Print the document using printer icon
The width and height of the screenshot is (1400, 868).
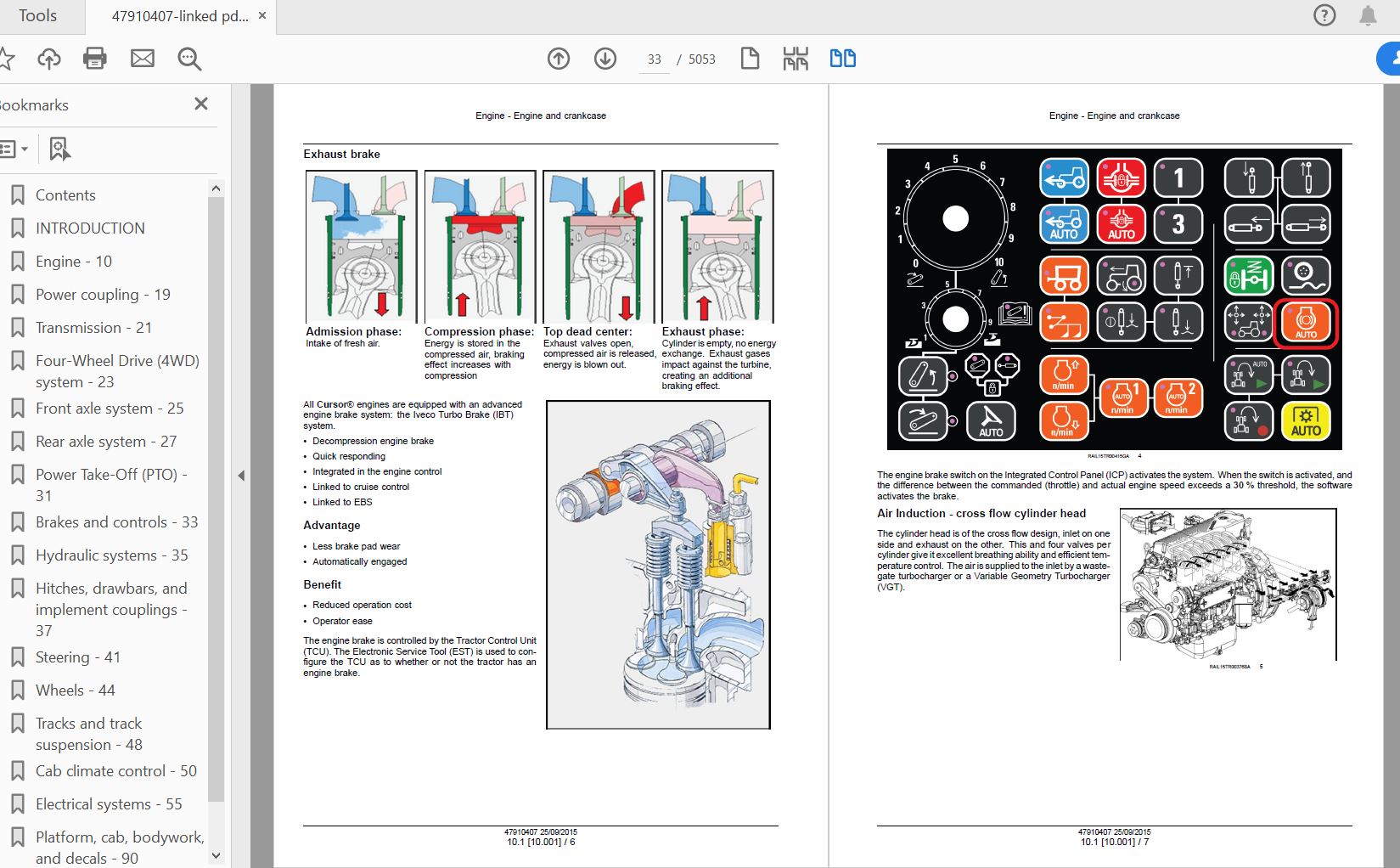tap(95, 59)
